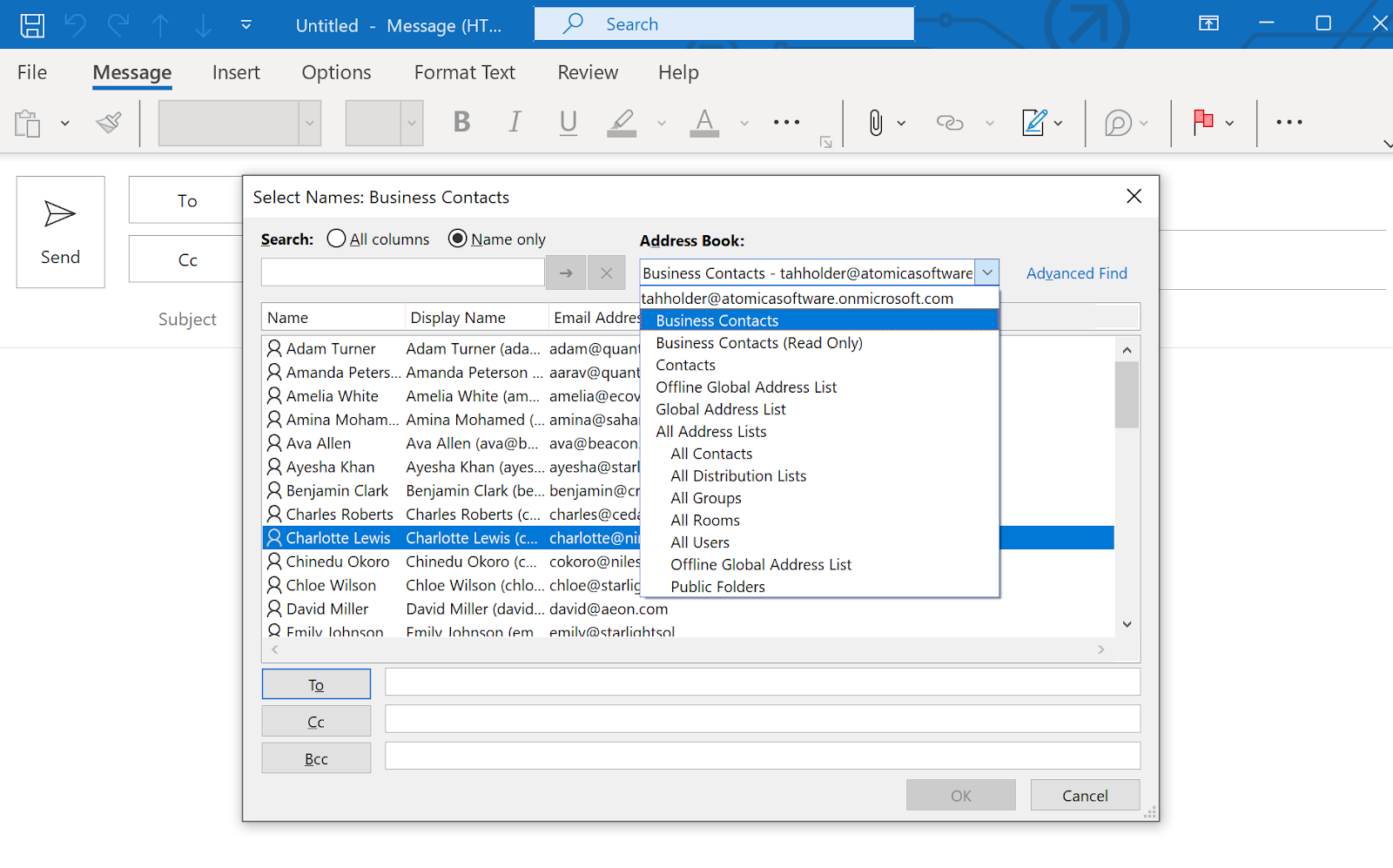The image size is (1393, 868).
Task: Open the Ribbon Display Options icon
Action: 1209,24
